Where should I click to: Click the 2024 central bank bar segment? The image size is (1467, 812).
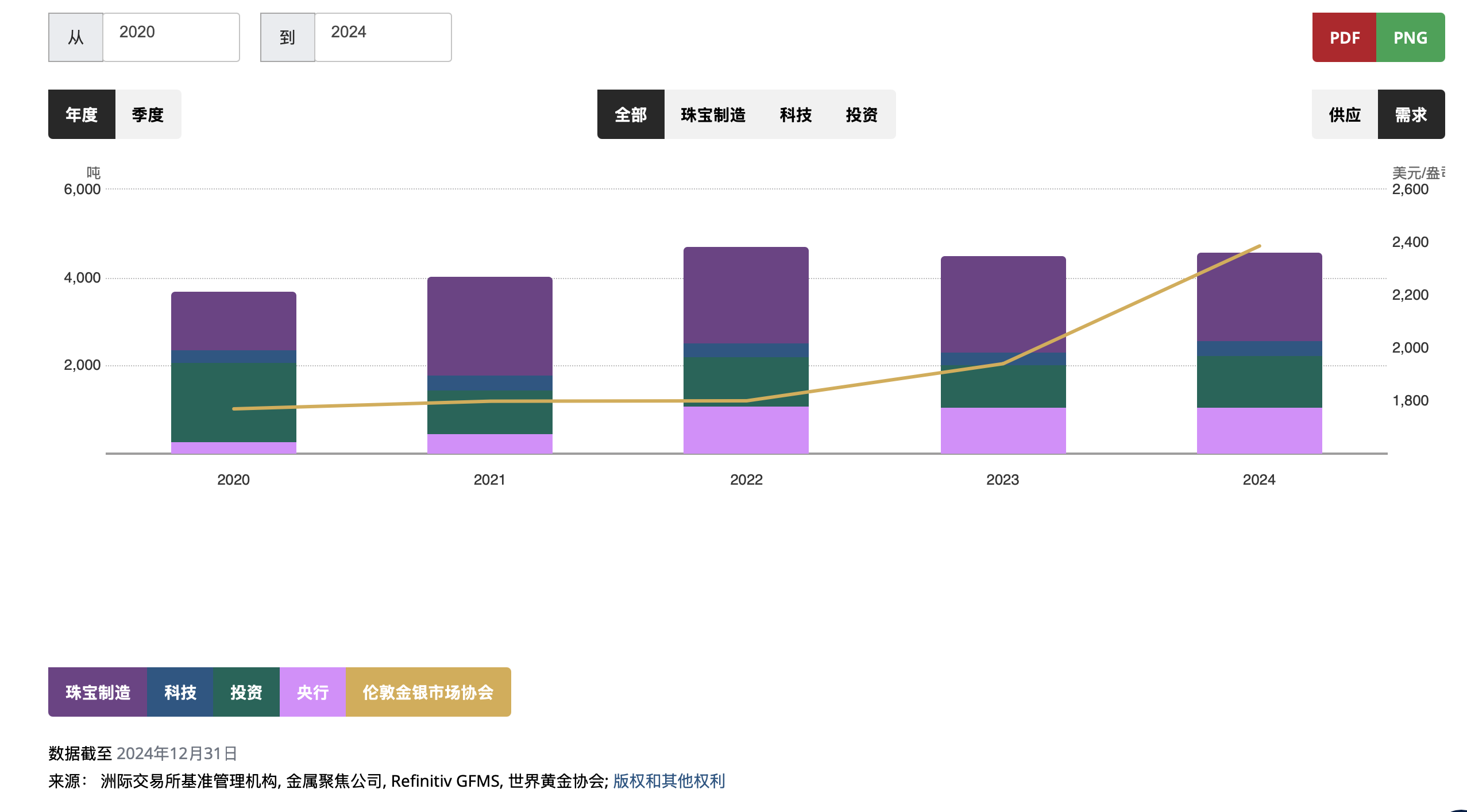(x=1258, y=430)
